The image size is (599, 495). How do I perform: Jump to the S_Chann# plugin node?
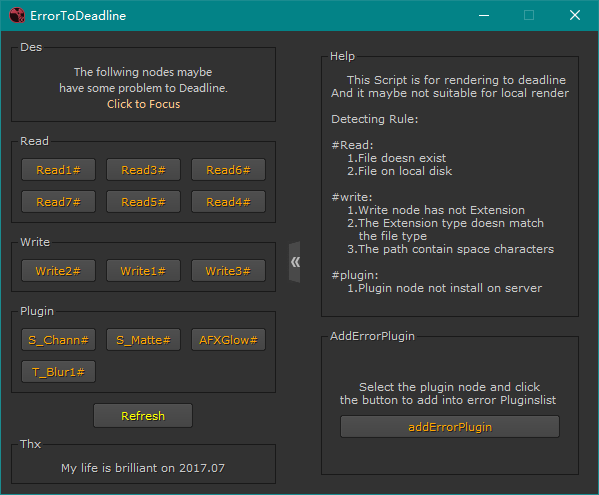point(58,340)
